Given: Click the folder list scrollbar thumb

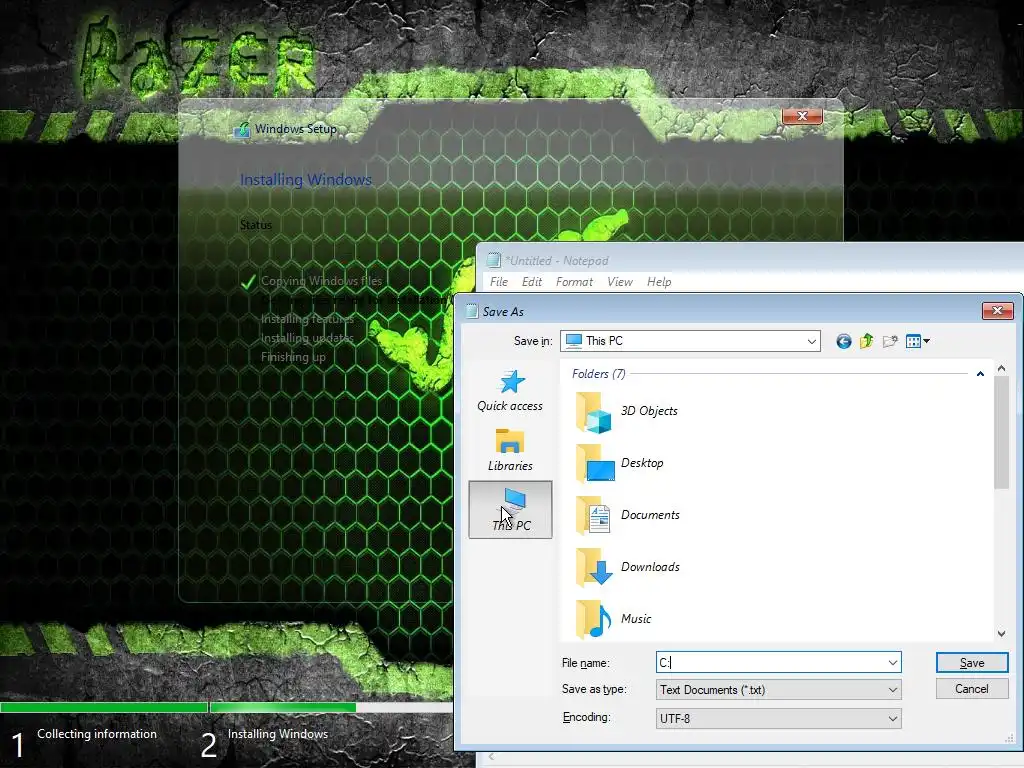Looking at the screenshot, I should tap(1001, 432).
